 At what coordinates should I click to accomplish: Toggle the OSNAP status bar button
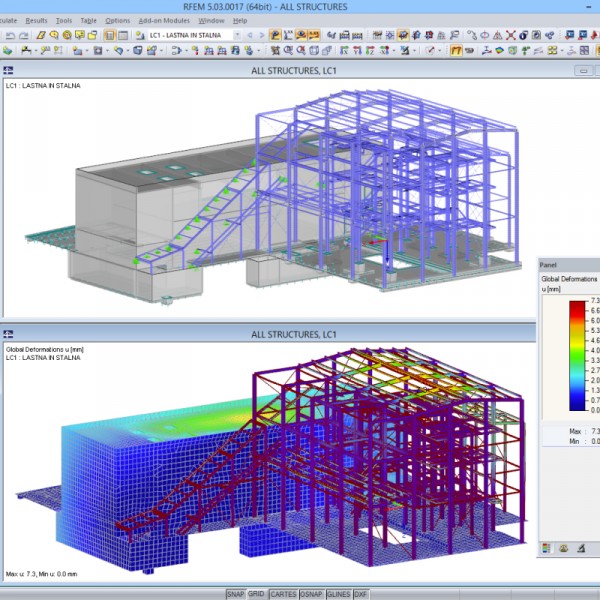click(x=311, y=594)
